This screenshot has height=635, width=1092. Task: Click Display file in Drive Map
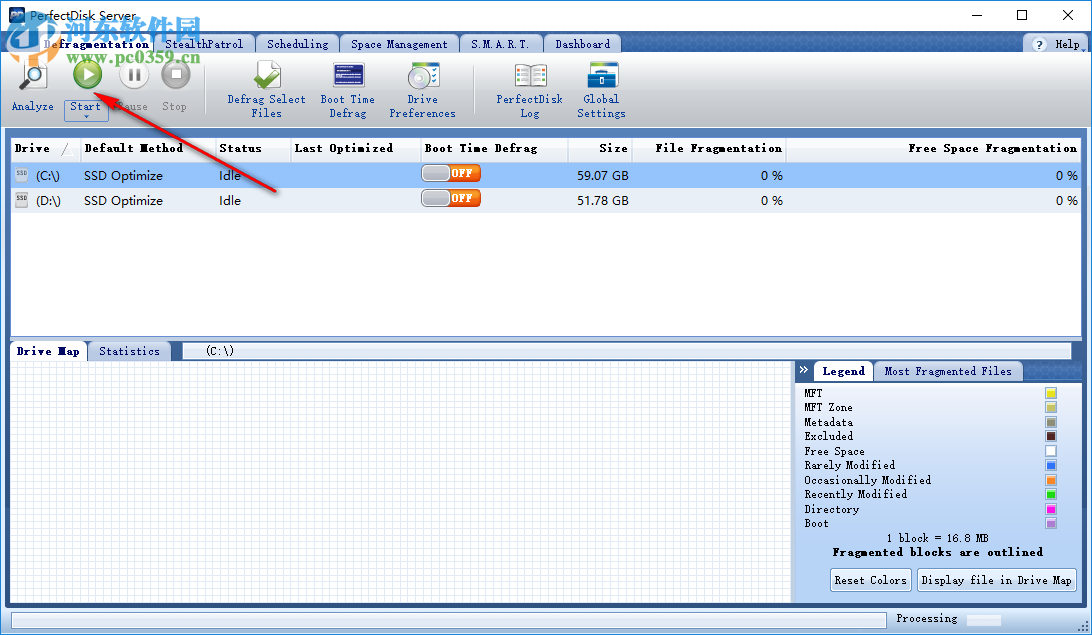(996, 580)
